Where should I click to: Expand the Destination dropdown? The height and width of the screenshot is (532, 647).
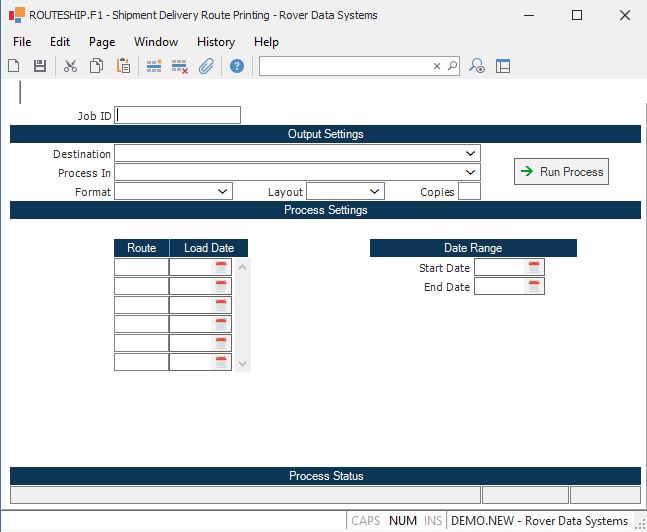pyautogui.click(x=470, y=154)
